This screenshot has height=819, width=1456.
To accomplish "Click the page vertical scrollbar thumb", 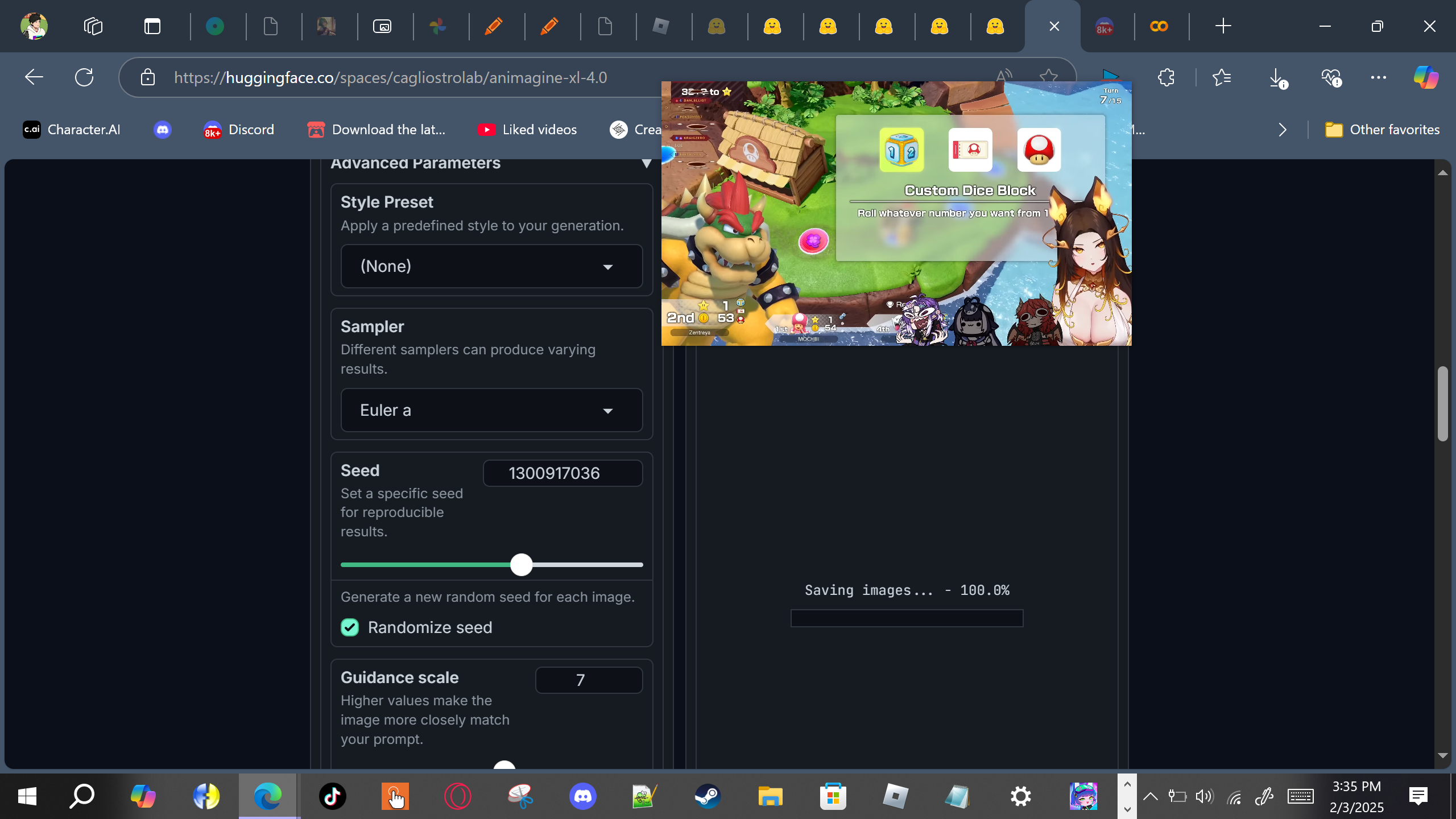I will click(x=1442, y=404).
